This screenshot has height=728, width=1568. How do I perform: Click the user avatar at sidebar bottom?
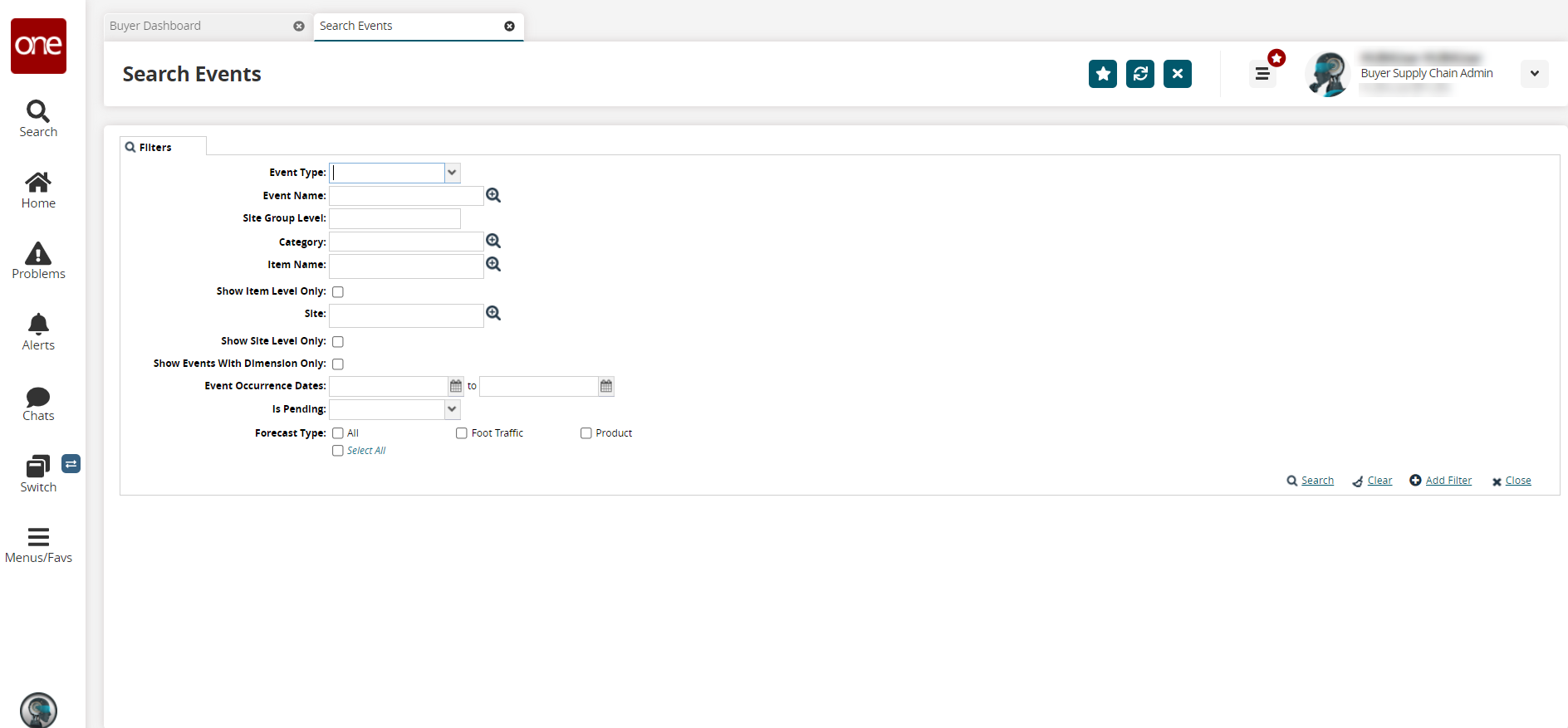[38, 711]
